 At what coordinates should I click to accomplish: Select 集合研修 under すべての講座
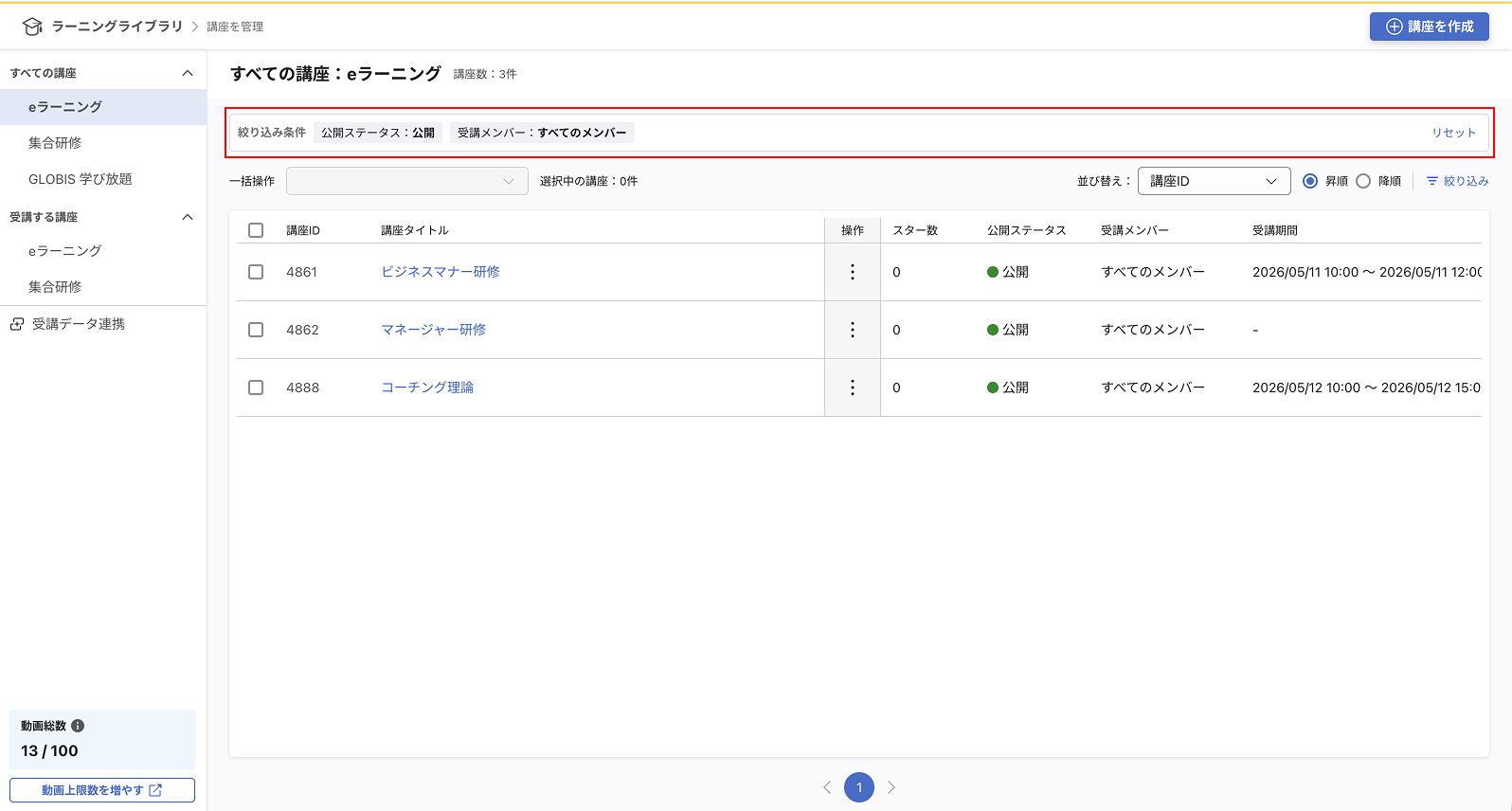click(x=55, y=143)
